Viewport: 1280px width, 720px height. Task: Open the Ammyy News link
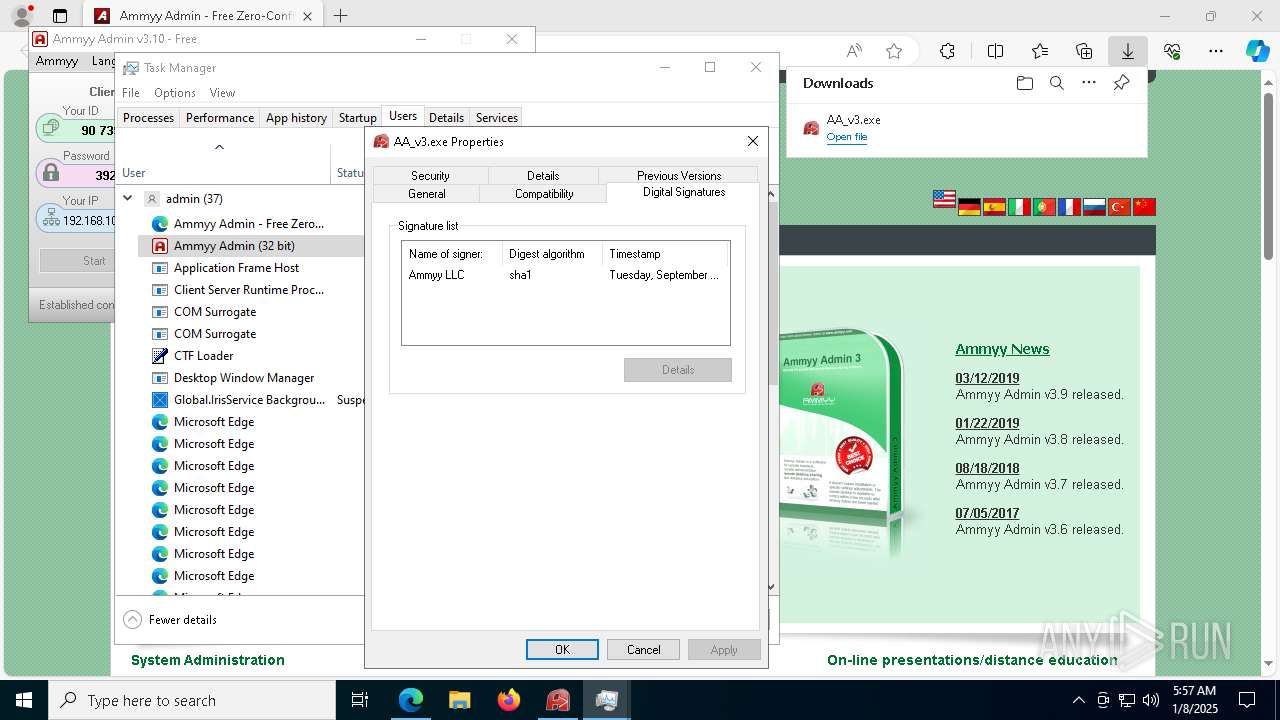1002,349
